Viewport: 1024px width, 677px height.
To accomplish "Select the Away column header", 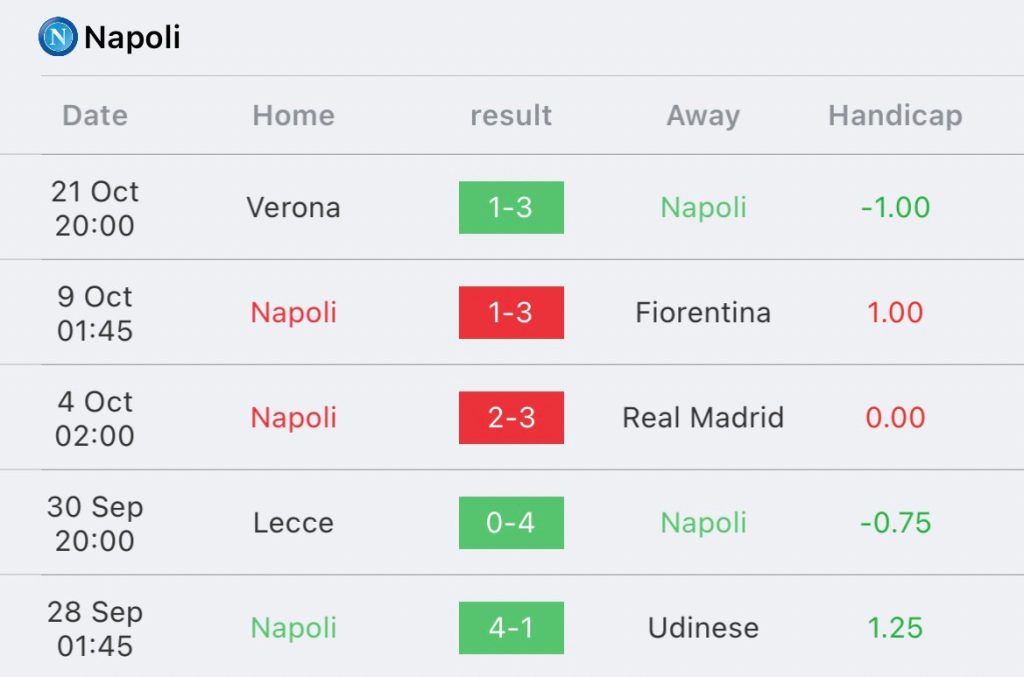I will tap(703, 116).
